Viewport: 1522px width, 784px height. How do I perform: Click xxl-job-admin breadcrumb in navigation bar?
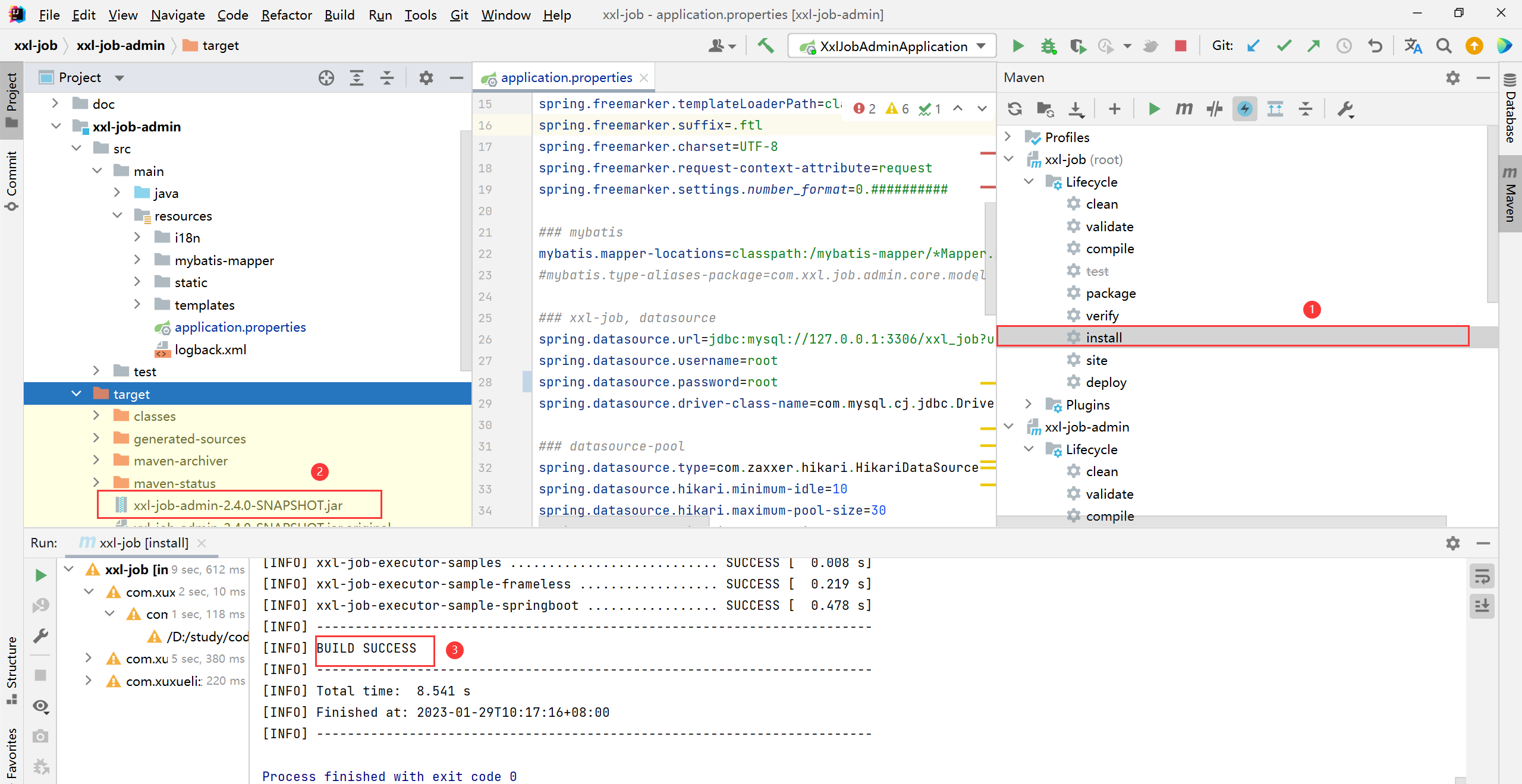[x=120, y=46]
